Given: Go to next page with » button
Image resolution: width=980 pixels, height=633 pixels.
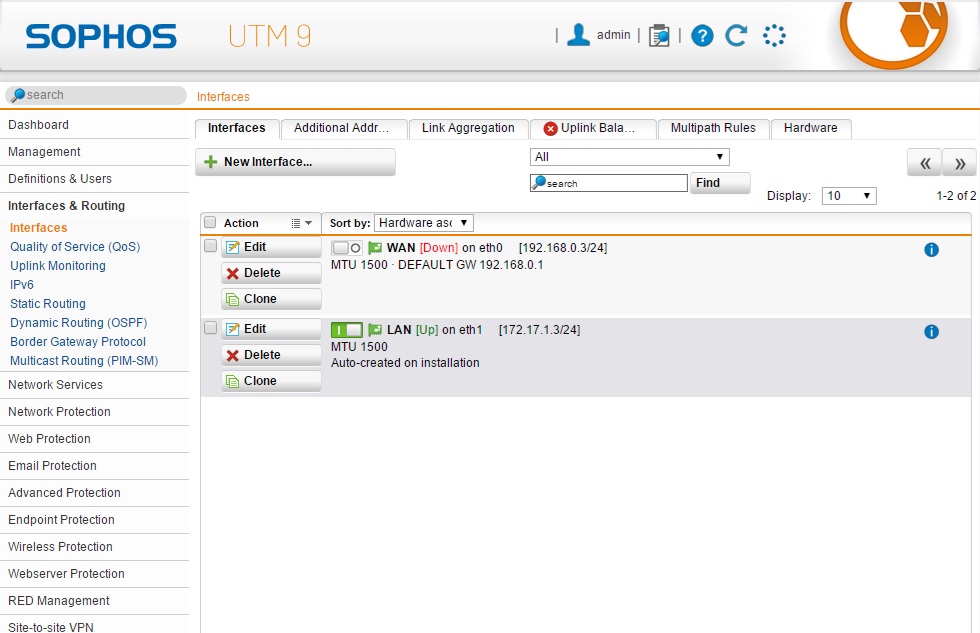Looking at the screenshot, I should click(x=959, y=164).
